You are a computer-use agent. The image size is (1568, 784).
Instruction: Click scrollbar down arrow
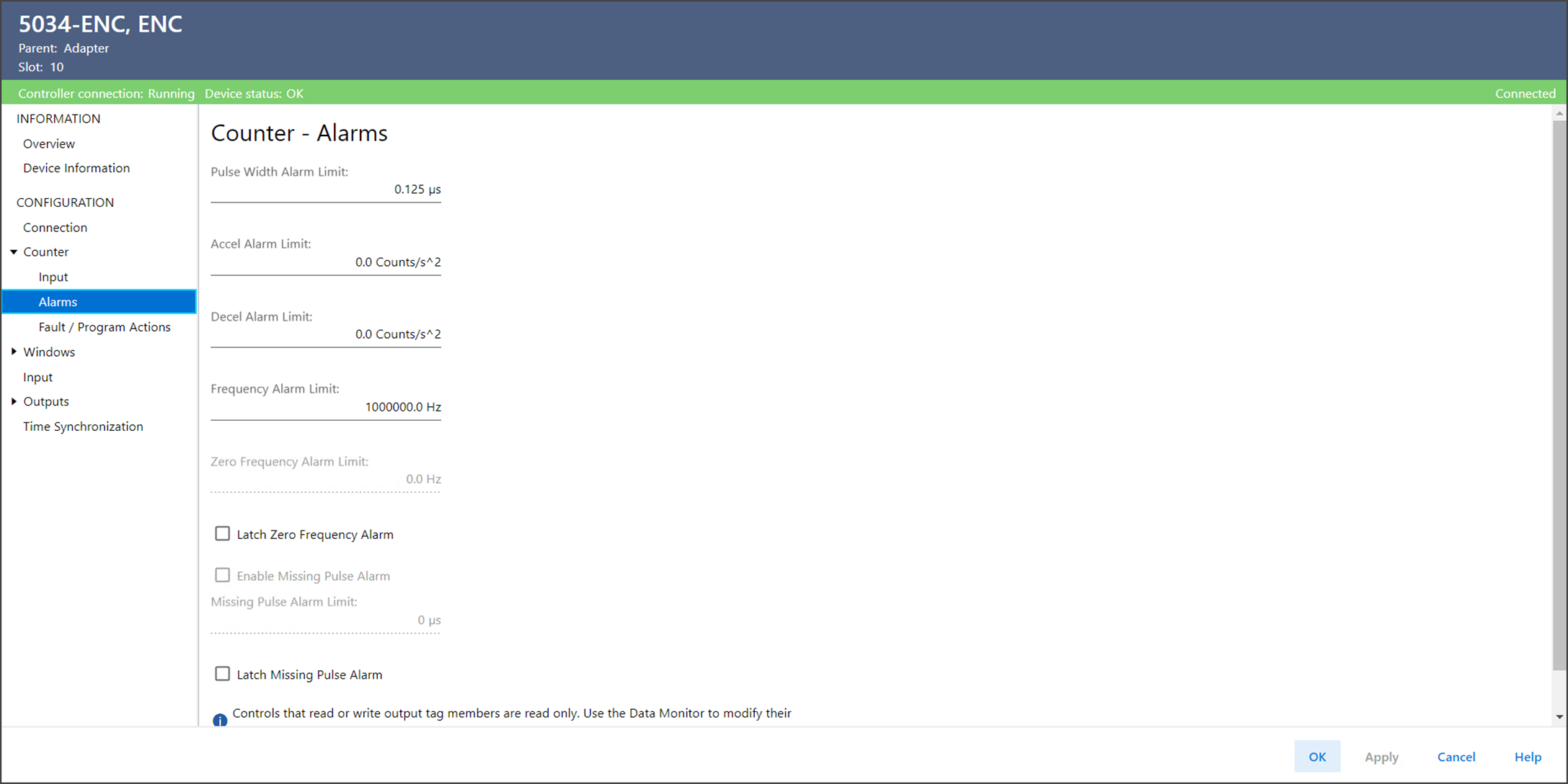1559,717
